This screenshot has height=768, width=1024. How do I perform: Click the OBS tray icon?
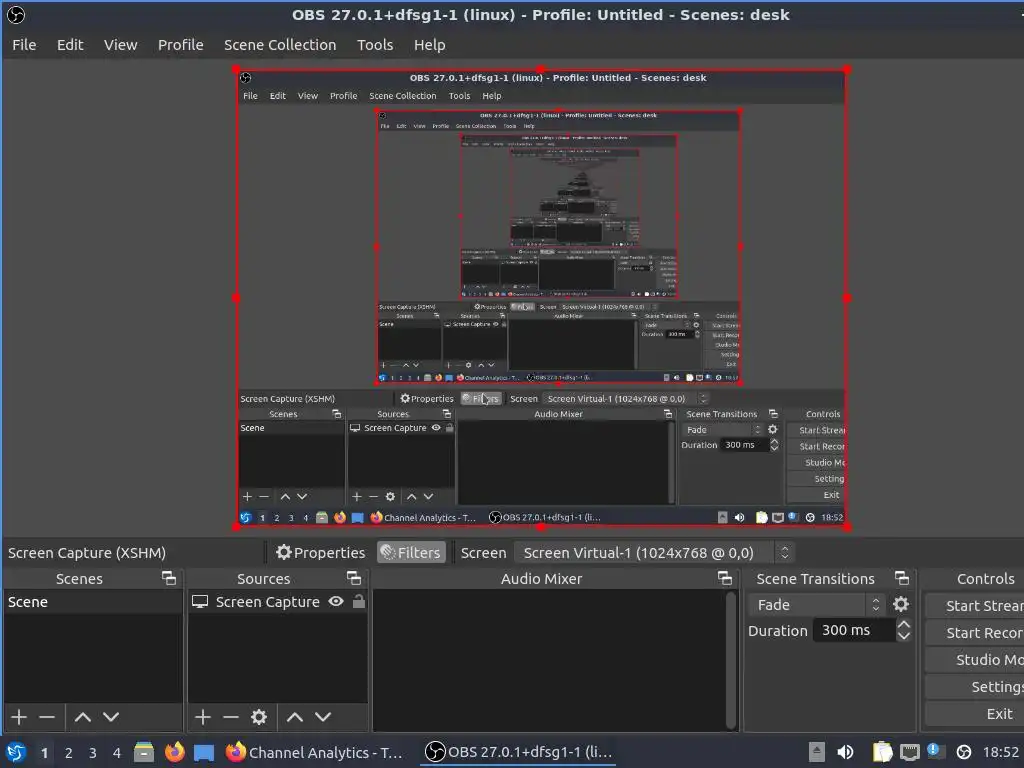[x=964, y=752]
